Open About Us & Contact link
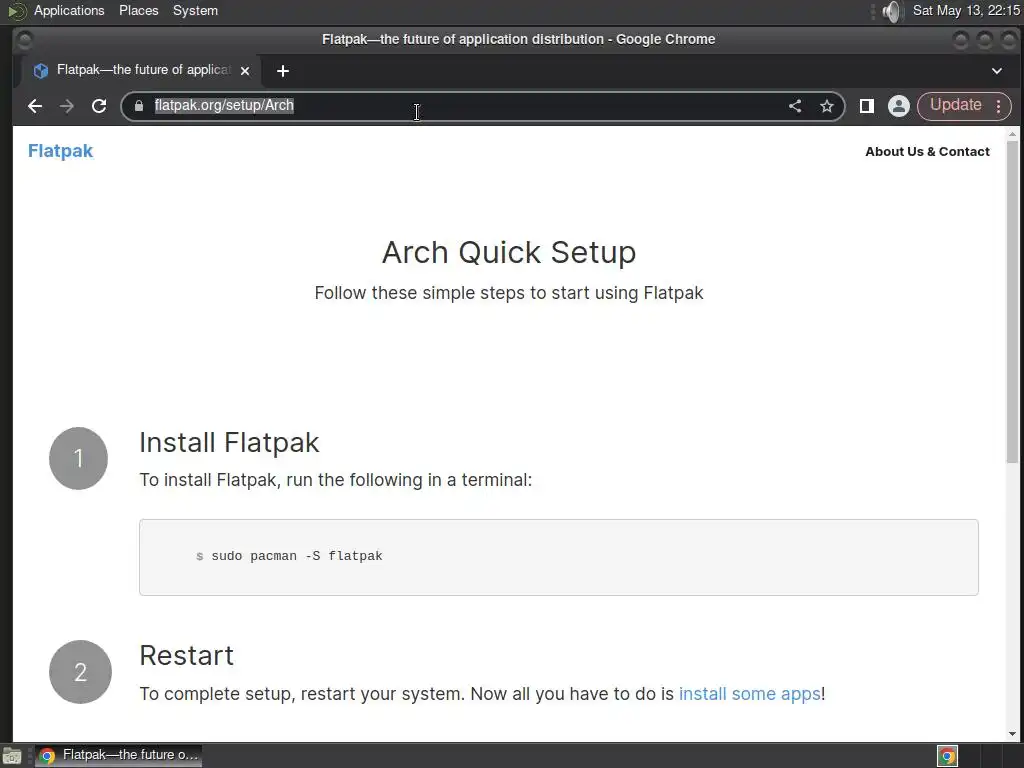This screenshot has height=768, width=1024. pyautogui.click(x=927, y=152)
